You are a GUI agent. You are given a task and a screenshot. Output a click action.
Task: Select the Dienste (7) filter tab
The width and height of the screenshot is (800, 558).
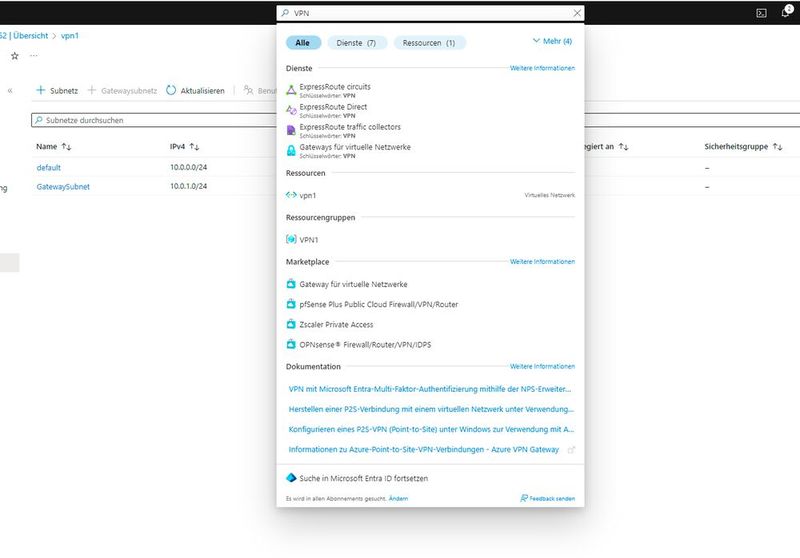pos(357,43)
